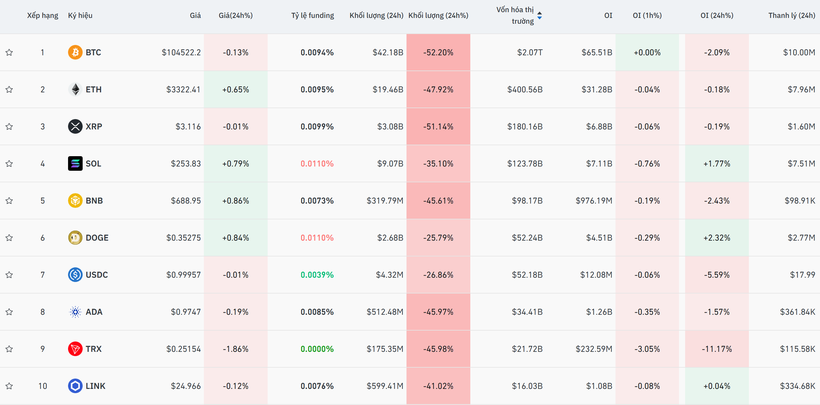
Task: Star the LINK row as favorite
Action: tap(9, 386)
